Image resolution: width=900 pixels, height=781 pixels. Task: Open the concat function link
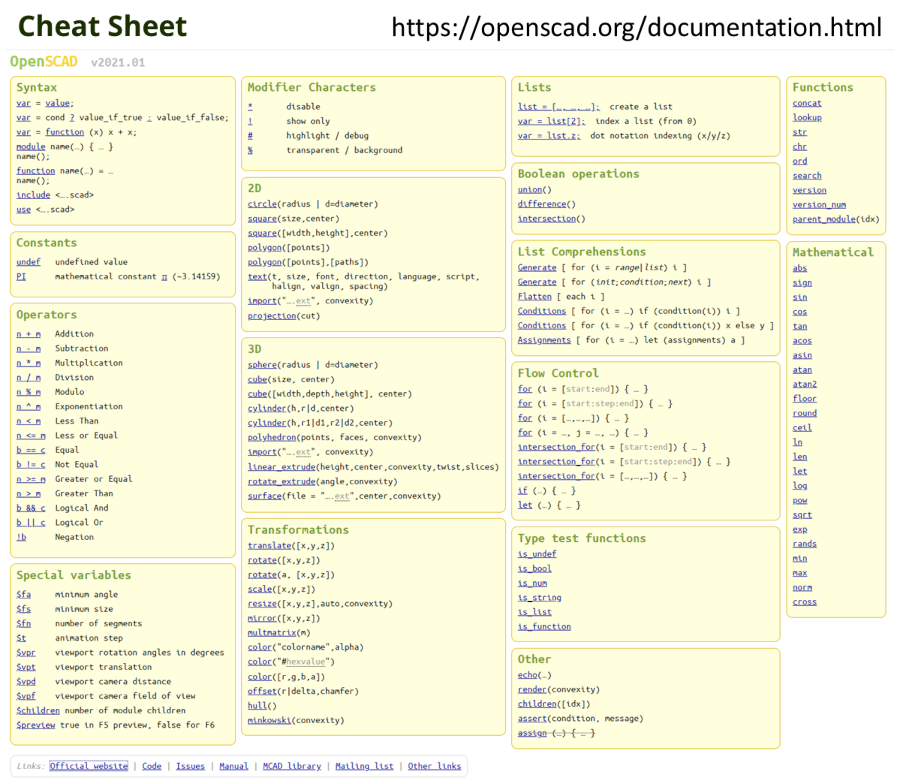[x=807, y=103]
